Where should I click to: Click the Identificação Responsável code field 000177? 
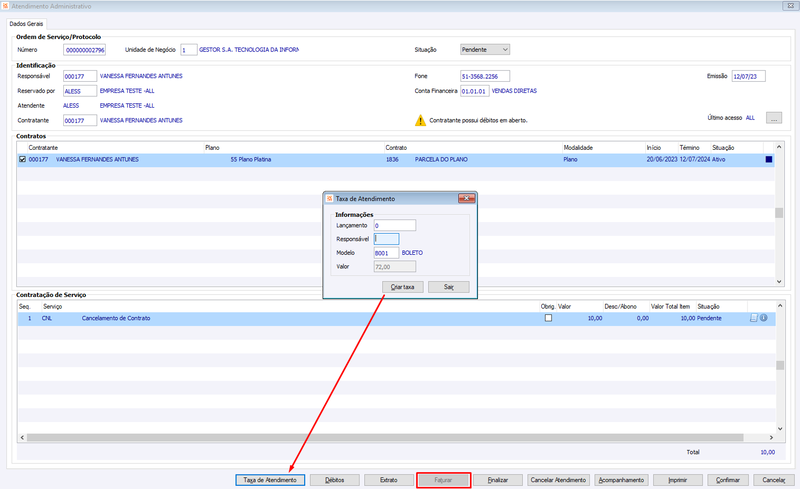pyautogui.click(x=80, y=76)
